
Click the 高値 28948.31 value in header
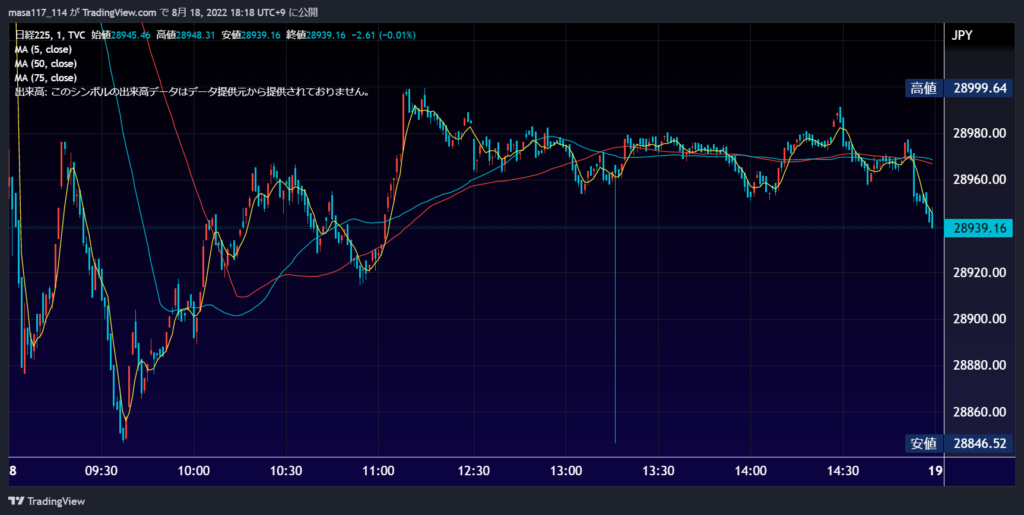click(x=187, y=35)
